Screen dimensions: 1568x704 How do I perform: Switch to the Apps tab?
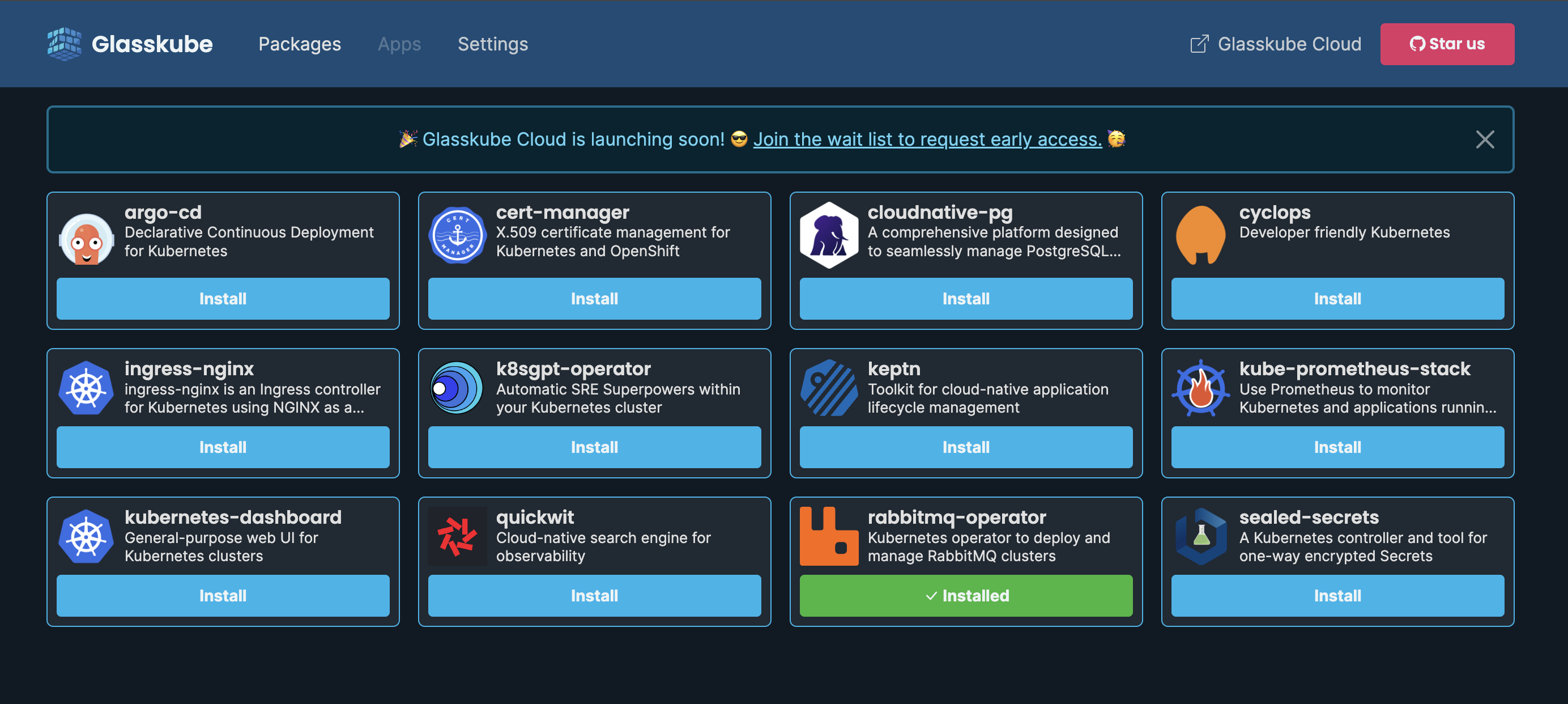click(399, 43)
